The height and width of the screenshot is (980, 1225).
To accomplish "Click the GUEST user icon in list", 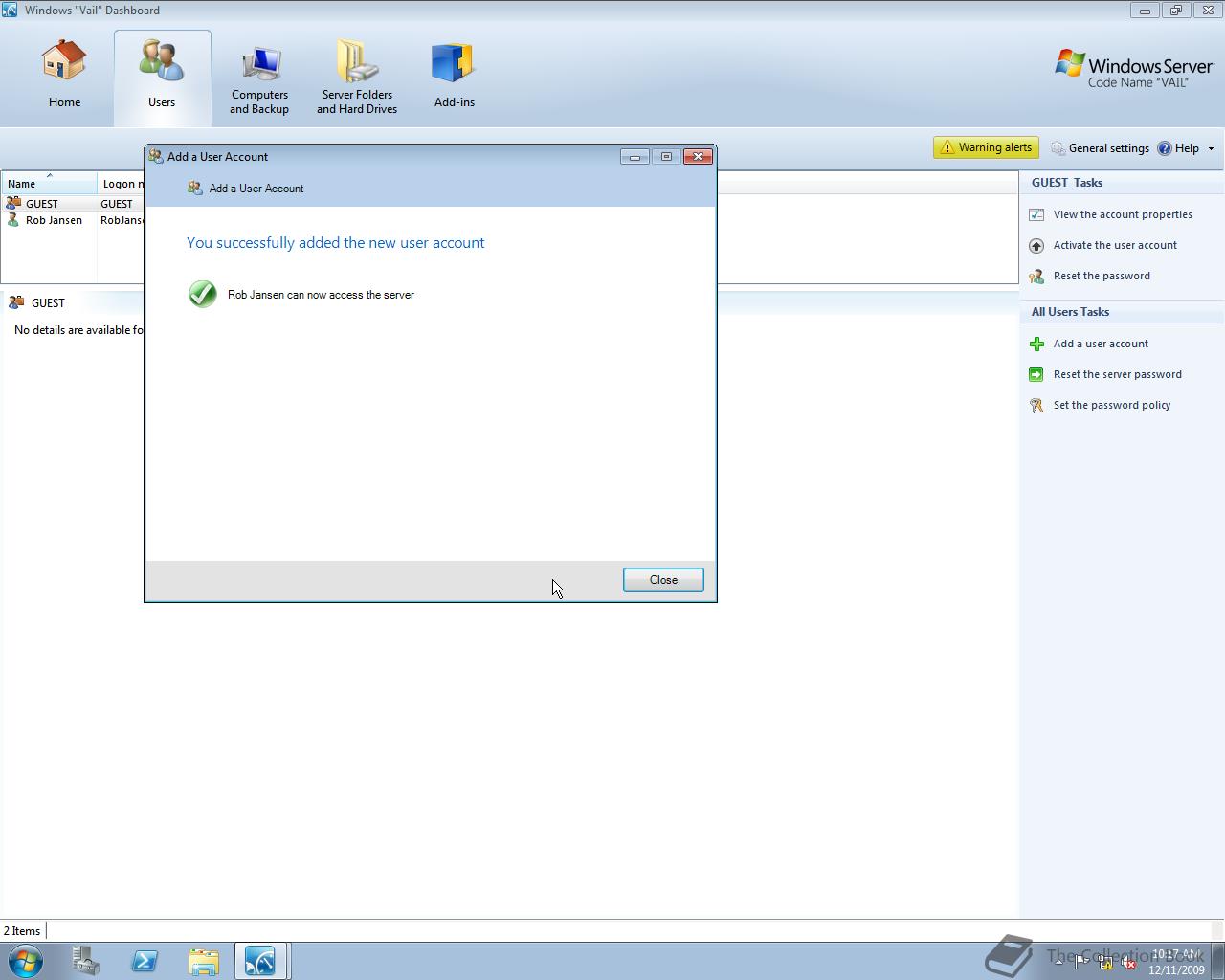I will click(x=13, y=203).
